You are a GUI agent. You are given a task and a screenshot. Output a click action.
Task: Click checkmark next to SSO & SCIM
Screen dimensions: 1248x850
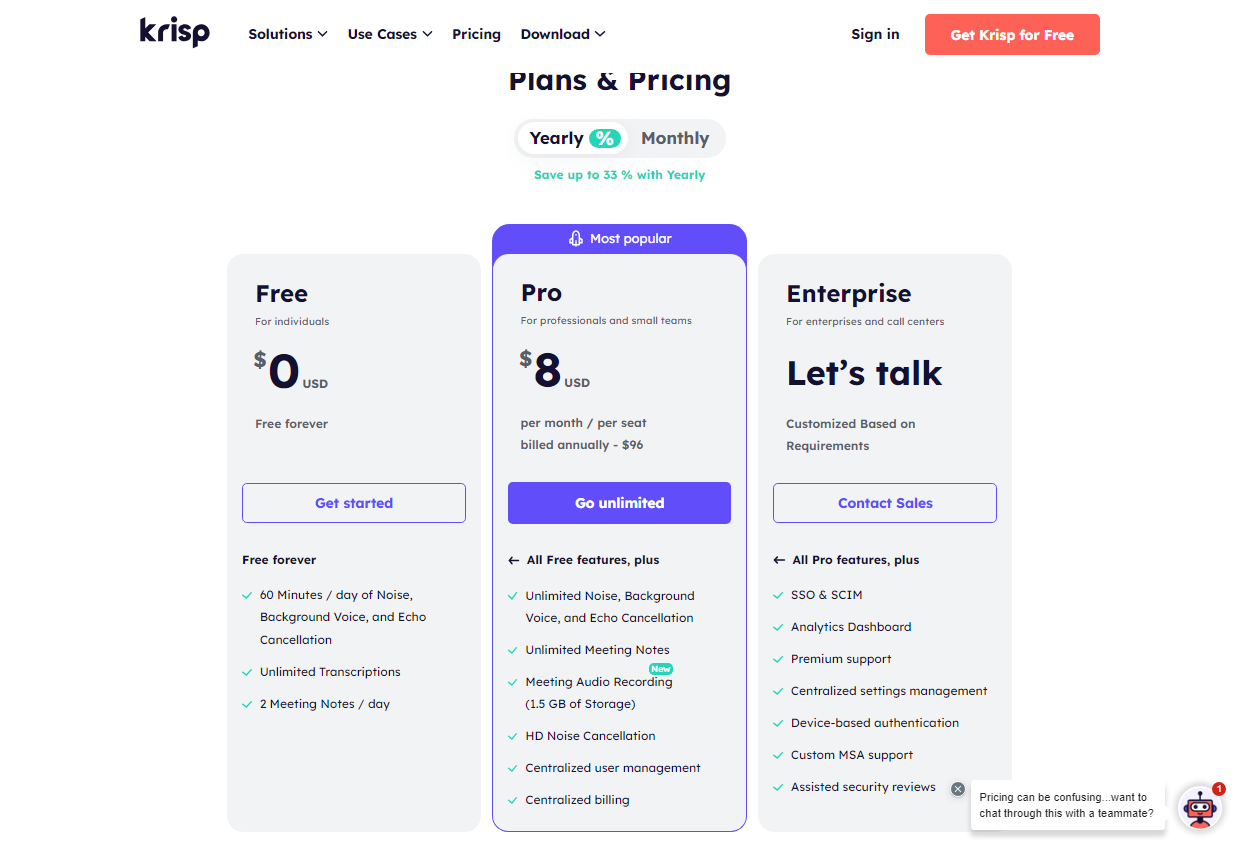tap(779, 595)
